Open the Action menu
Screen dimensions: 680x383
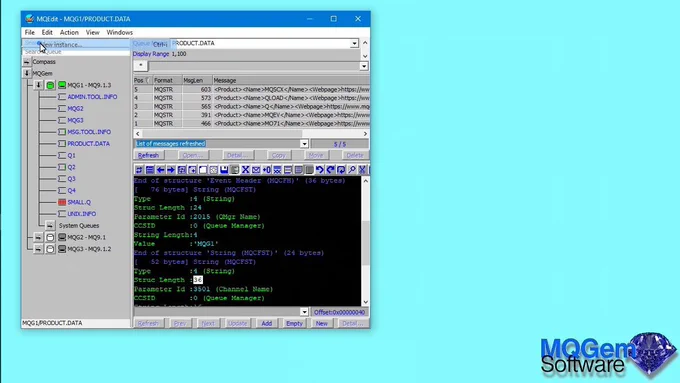pyautogui.click(x=69, y=33)
